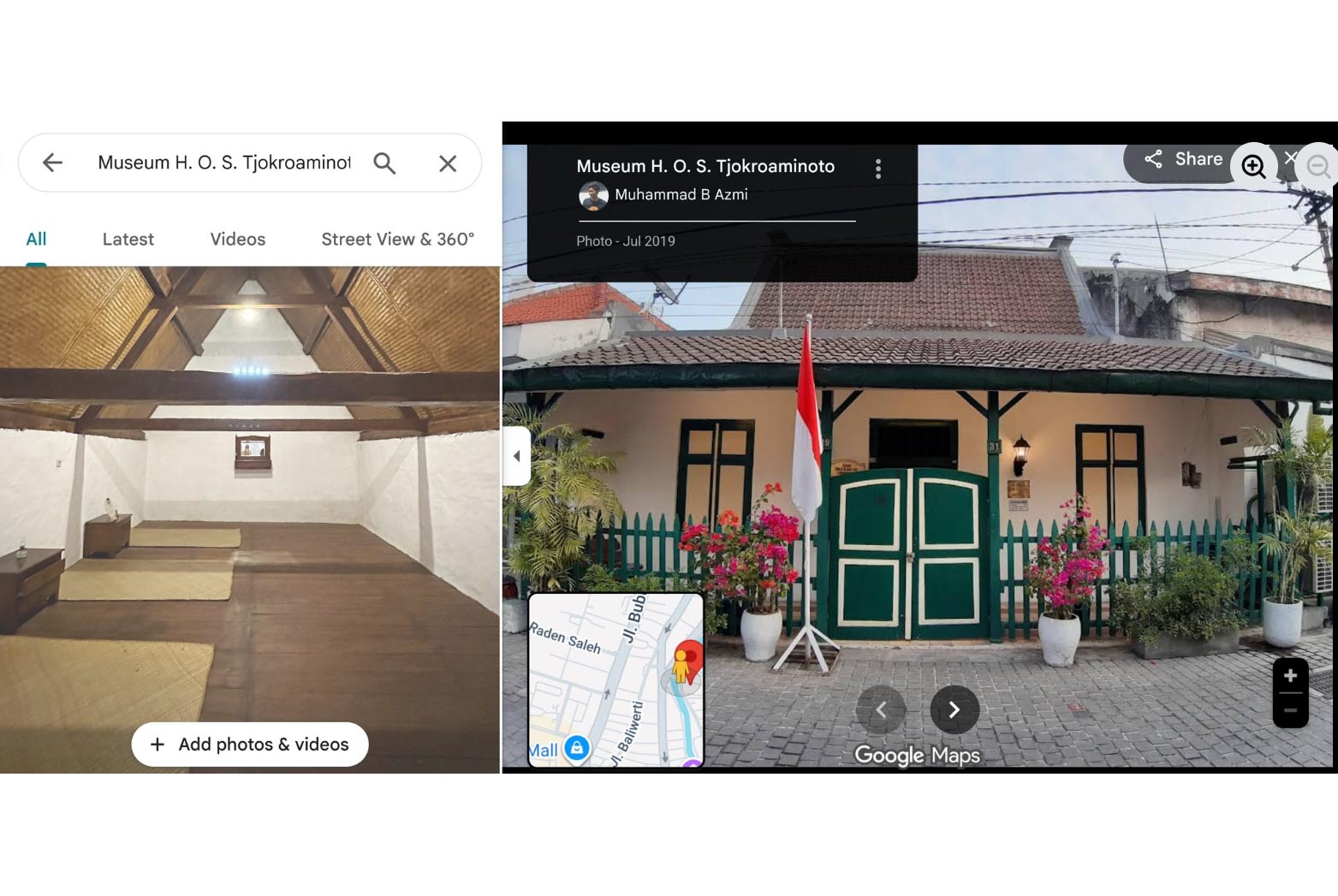Click the zoom-in magnifier icon
Screen dimensions: 1338x896
1253,166
